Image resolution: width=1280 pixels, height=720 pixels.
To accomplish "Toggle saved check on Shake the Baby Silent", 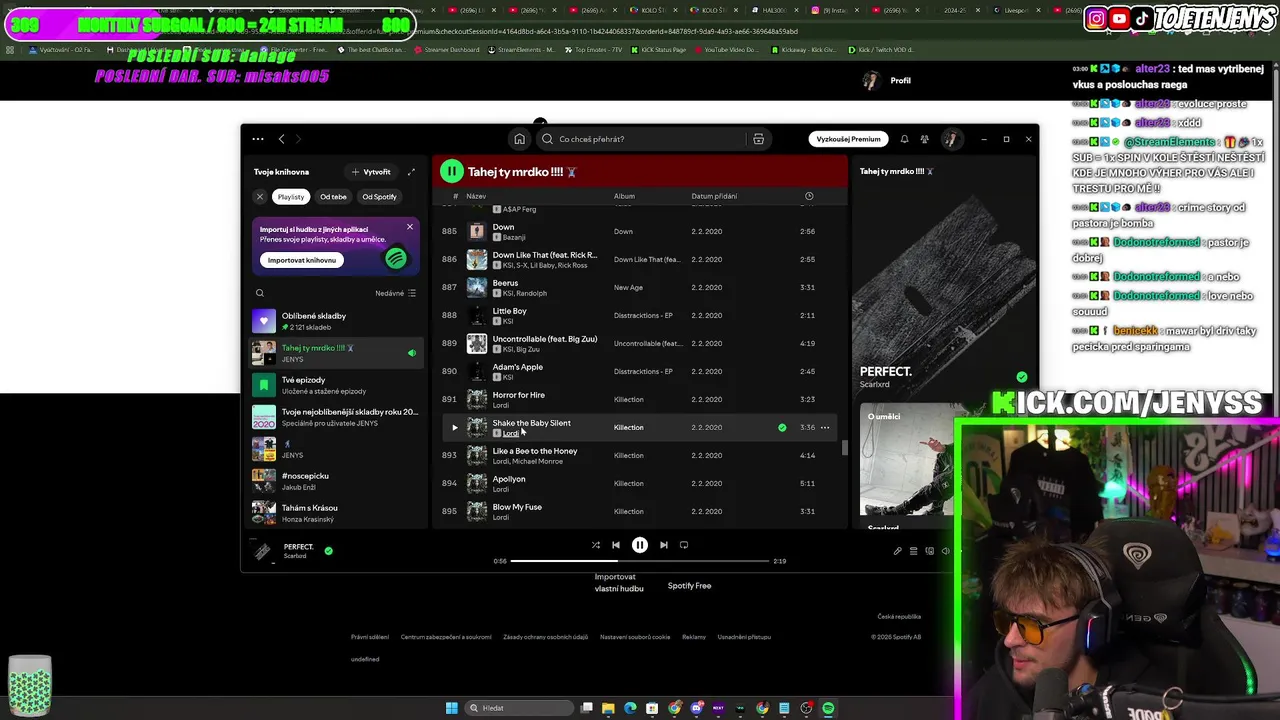I will point(782,427).
